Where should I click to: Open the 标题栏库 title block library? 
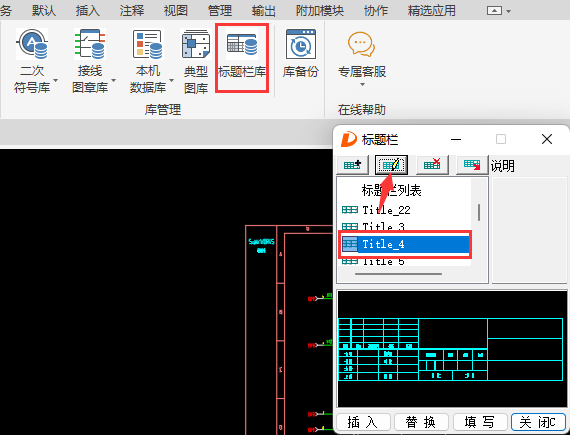(x=242, y=57)
